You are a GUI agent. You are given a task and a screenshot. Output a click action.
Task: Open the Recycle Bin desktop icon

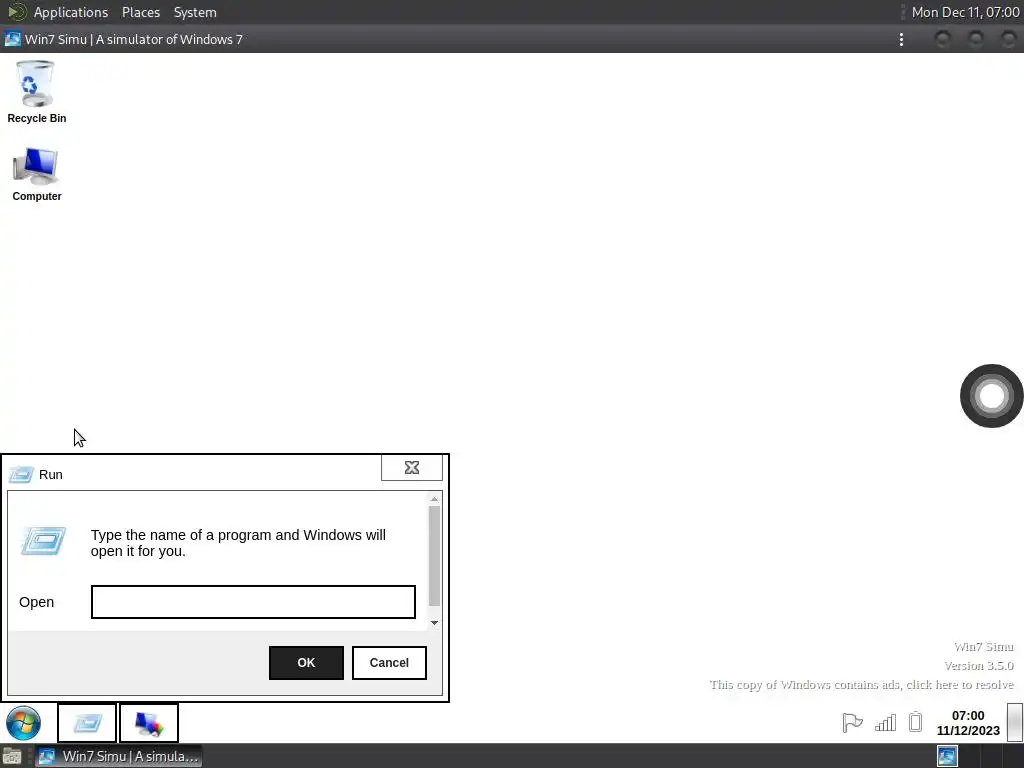pyautogui.click(x=37, y=91)
